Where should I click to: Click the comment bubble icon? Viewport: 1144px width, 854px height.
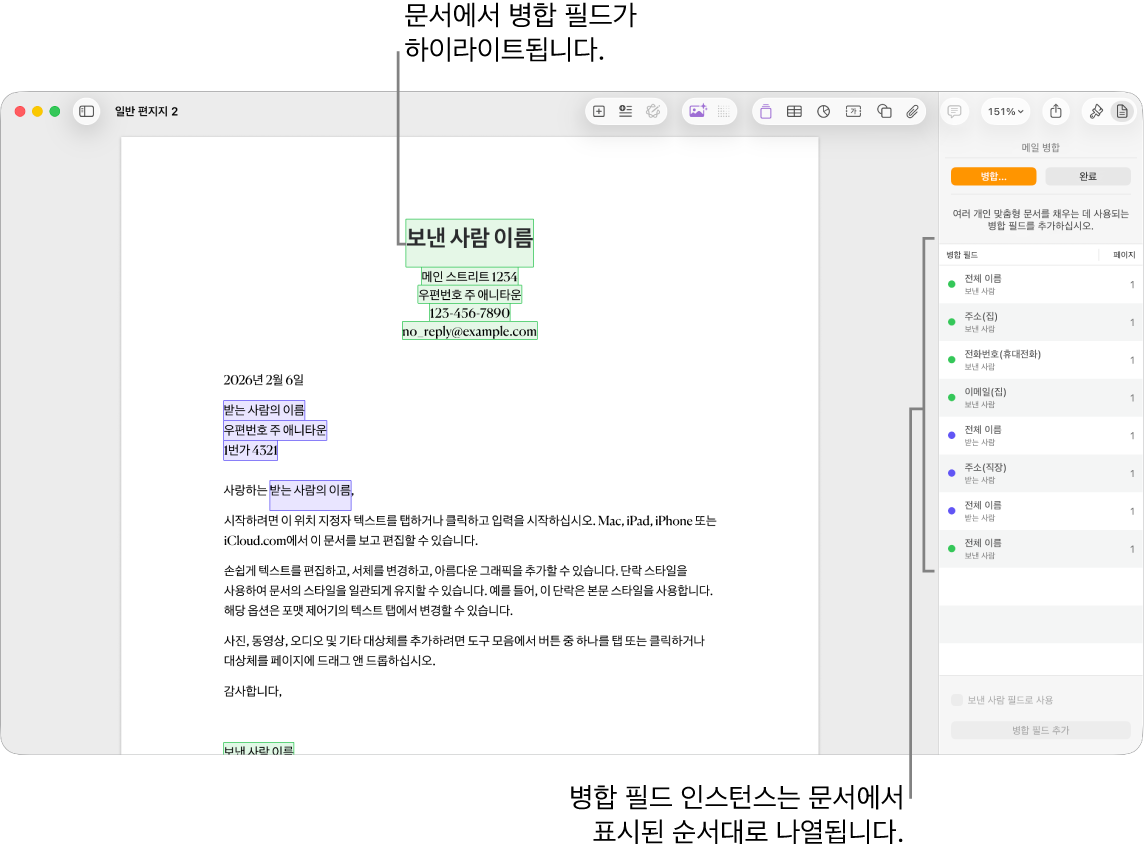coord(954,112)
